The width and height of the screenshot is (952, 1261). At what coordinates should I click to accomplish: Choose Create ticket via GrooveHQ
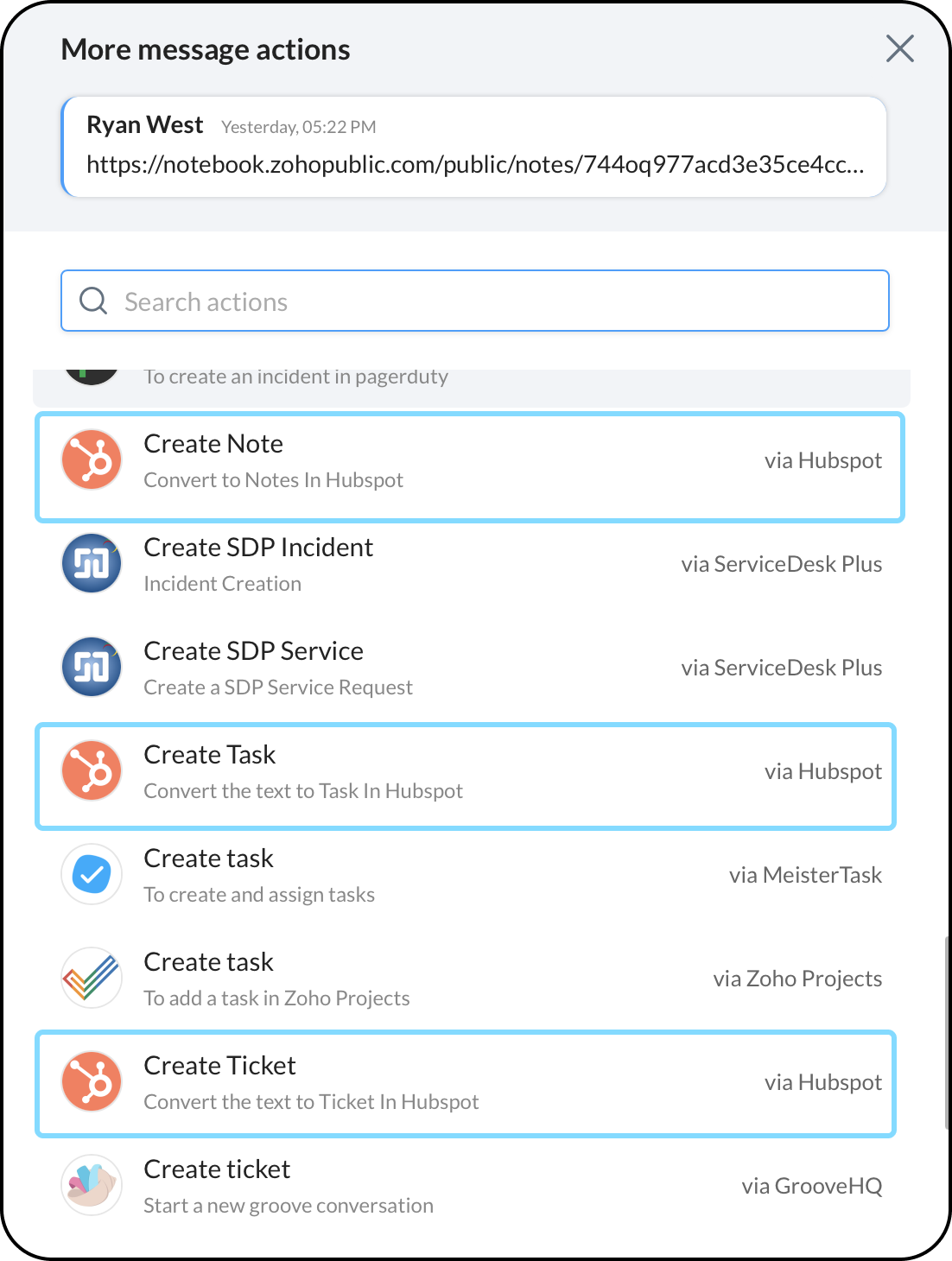(x=466, y=1186)
